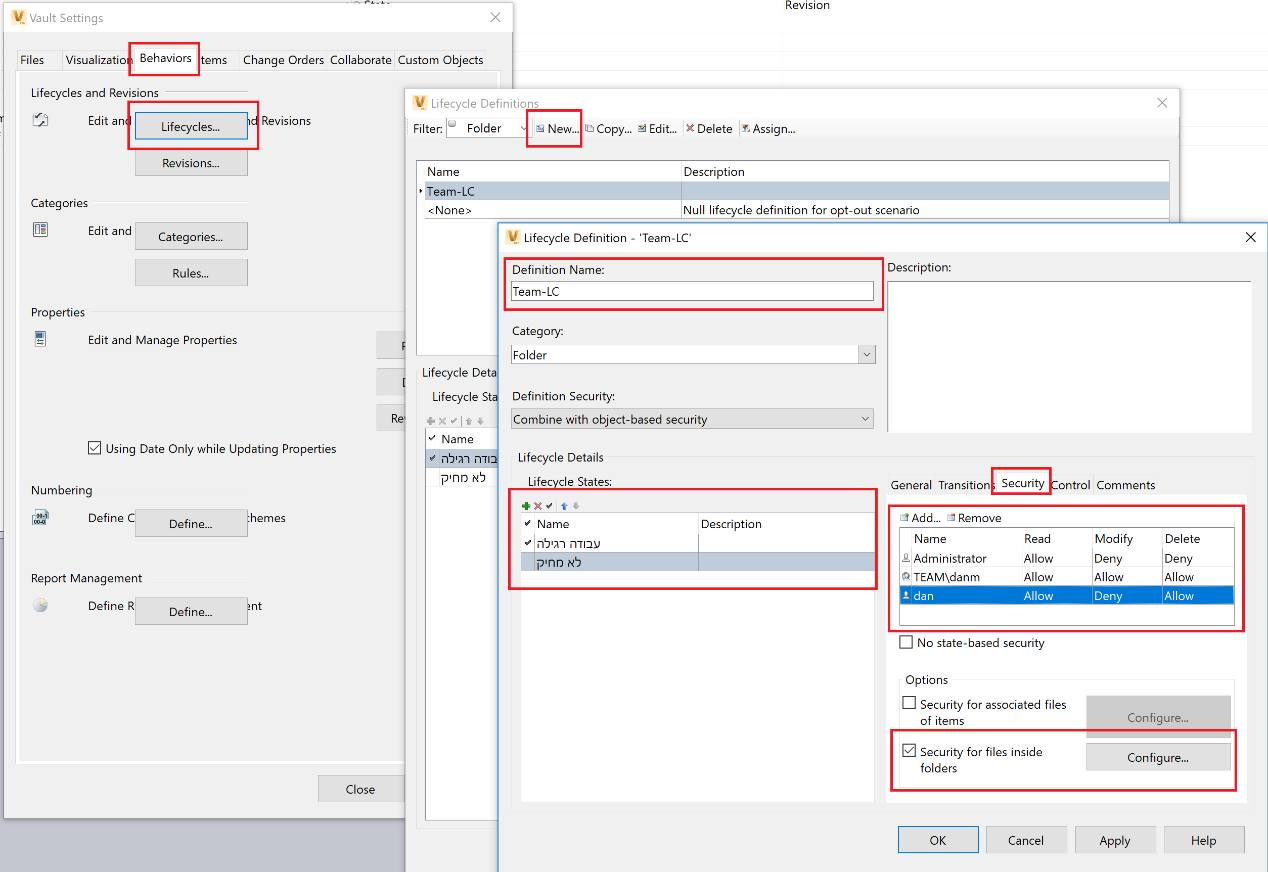Click the enabled Configure... button for folders
Screen dimensions: 1268x872
tap(1158, 757)
